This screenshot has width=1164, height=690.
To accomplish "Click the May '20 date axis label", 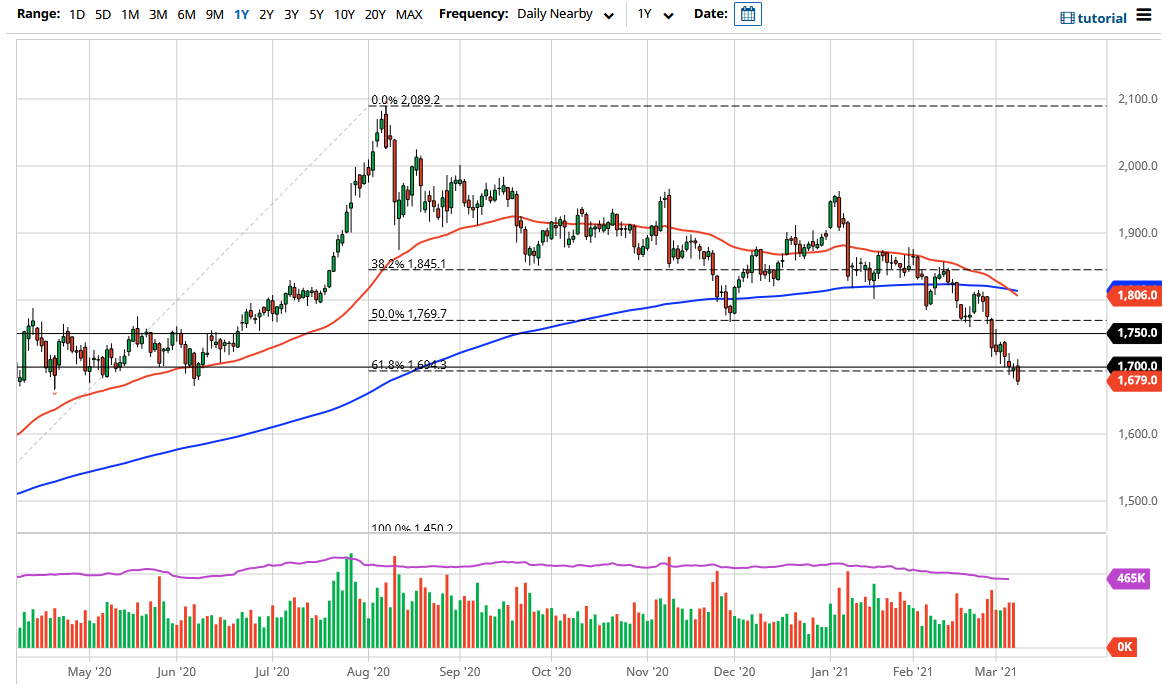I will [x=89, y=671].
